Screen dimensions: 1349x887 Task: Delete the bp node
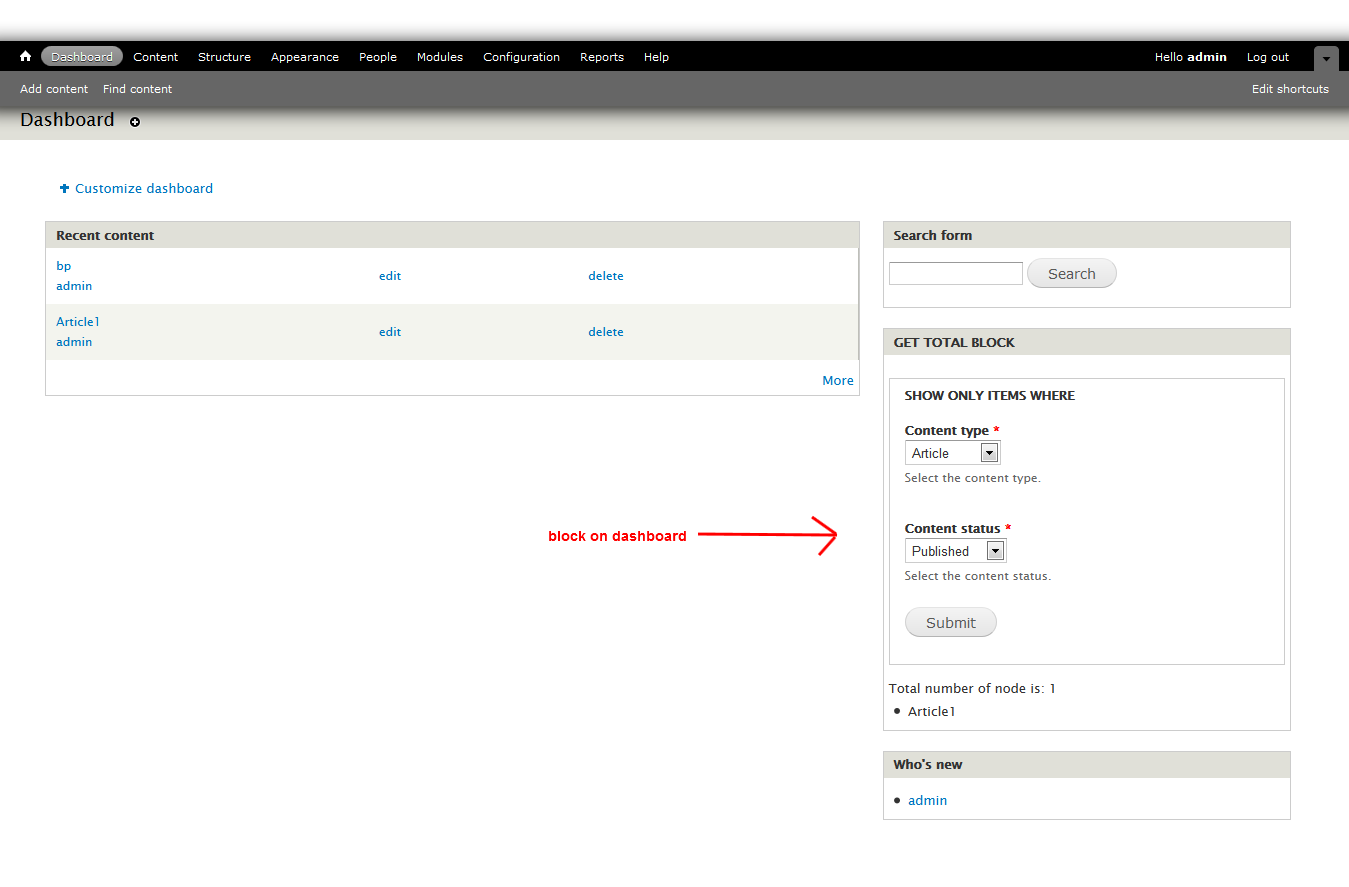606,275
